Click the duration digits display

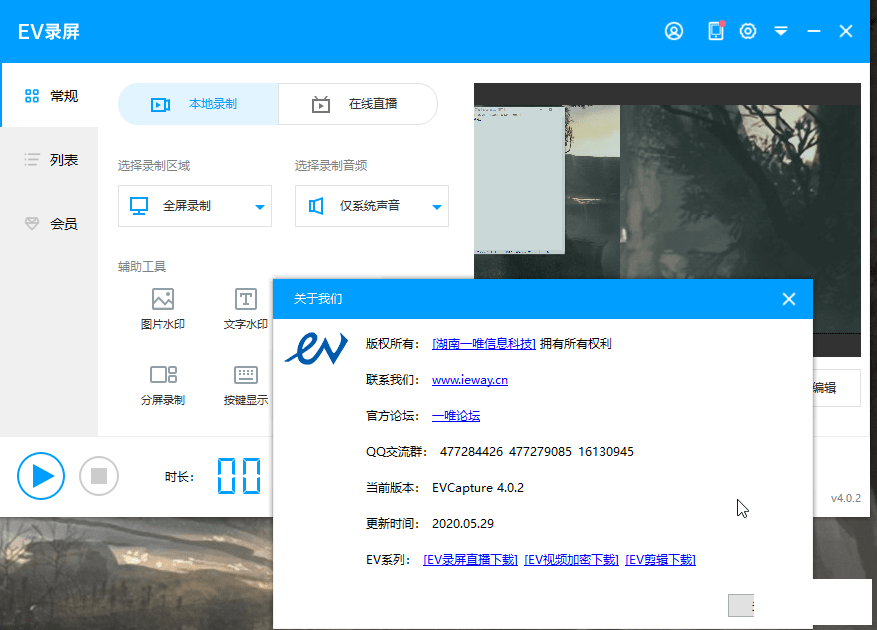[239, 476]
